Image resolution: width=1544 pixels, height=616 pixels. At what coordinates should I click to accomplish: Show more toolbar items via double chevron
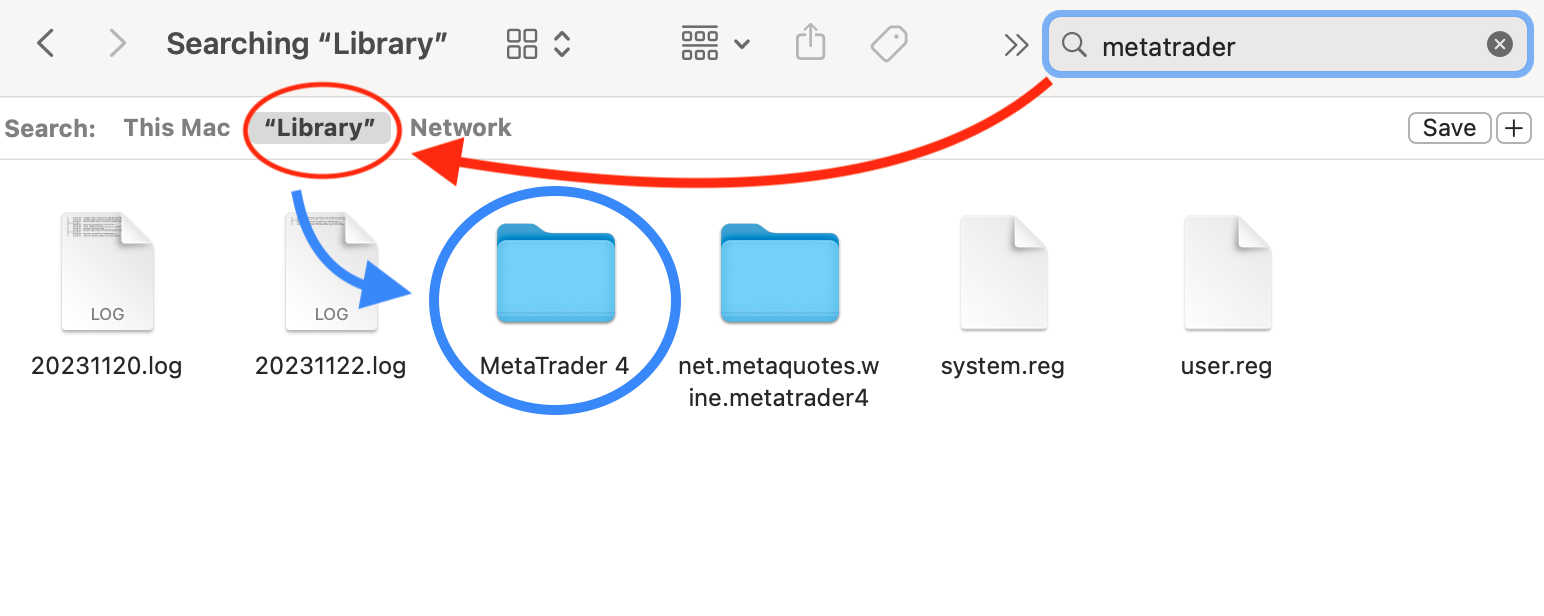pyautogui.click(x=1016, y=44)
